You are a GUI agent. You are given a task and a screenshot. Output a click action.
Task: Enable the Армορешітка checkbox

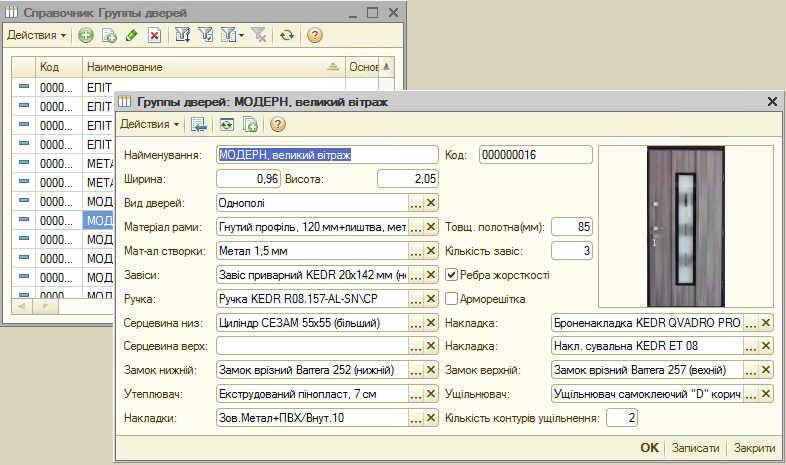click(x=452, y=299)
